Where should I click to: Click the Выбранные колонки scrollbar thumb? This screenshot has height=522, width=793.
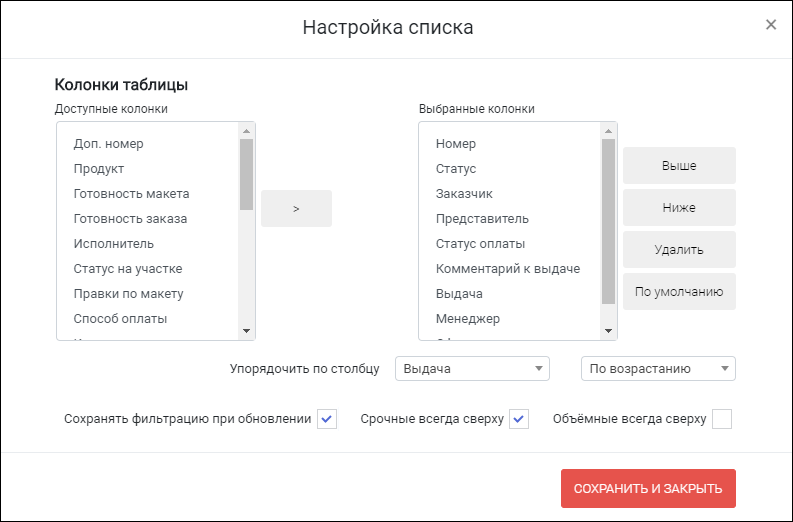click(608, 222)
